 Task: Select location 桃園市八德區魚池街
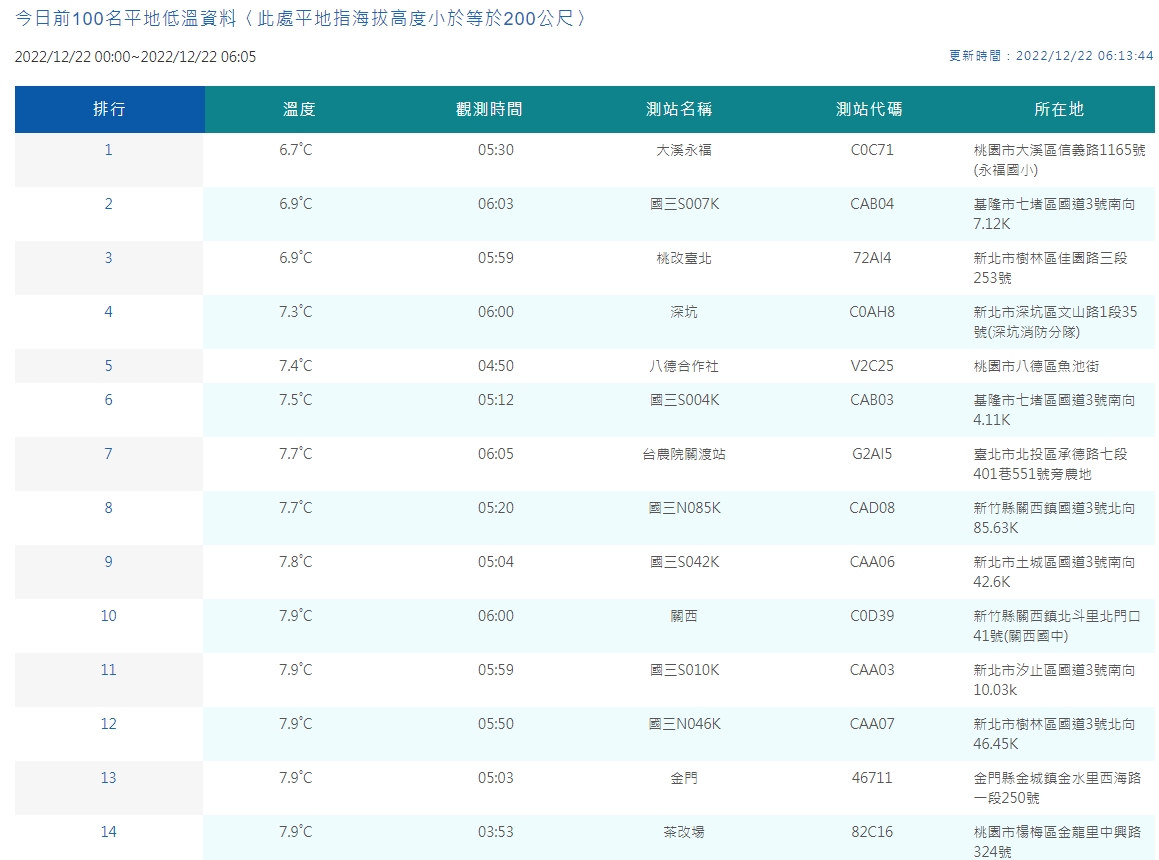(x=1036, y=366)
